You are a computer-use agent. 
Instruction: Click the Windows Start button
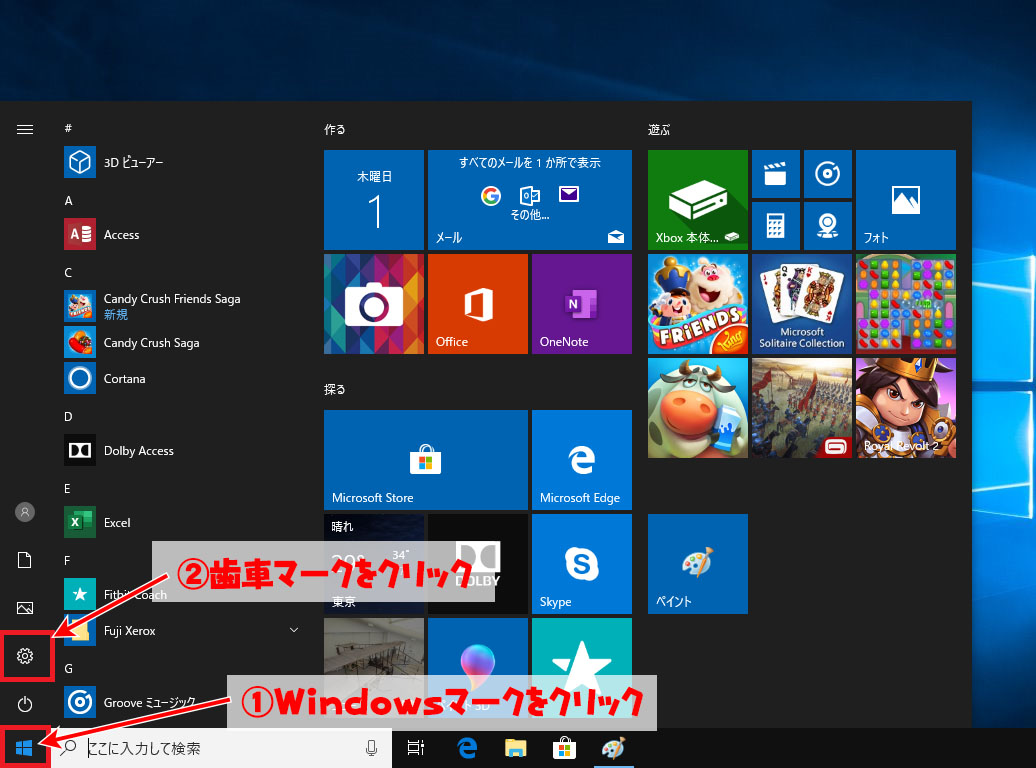click(x=24, y=748)
